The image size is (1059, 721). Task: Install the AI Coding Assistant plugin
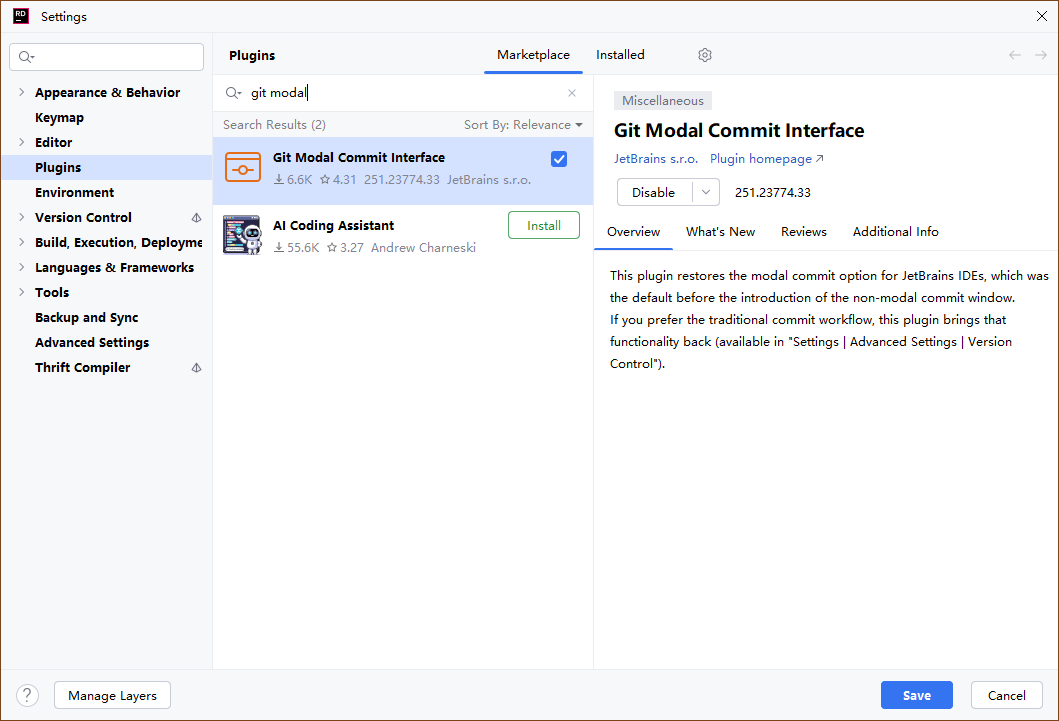(x=544, y=225)
